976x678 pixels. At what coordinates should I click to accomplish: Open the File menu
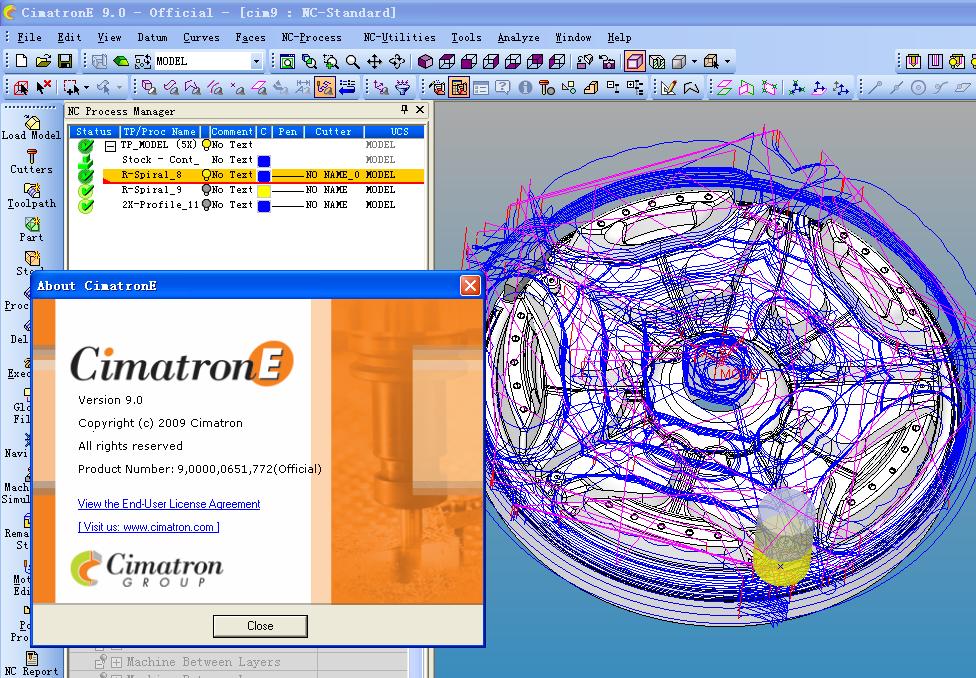click(x=29, y=37)
